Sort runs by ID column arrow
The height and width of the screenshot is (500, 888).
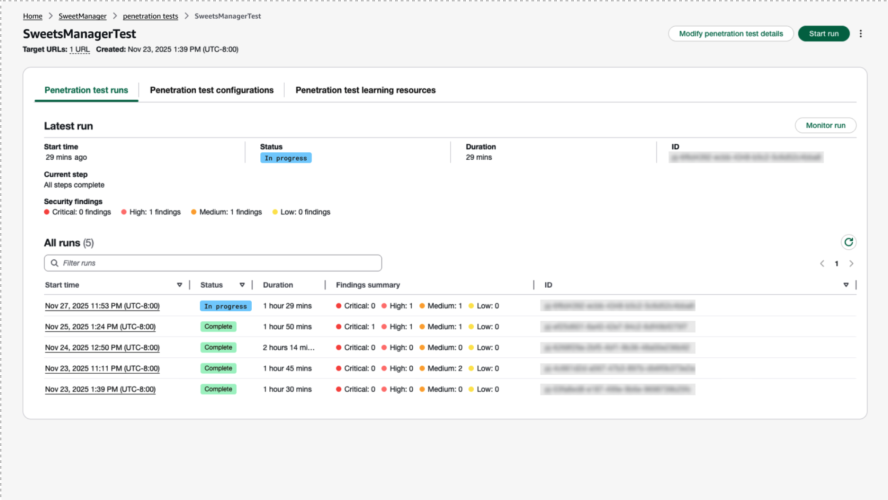(846, 285)
